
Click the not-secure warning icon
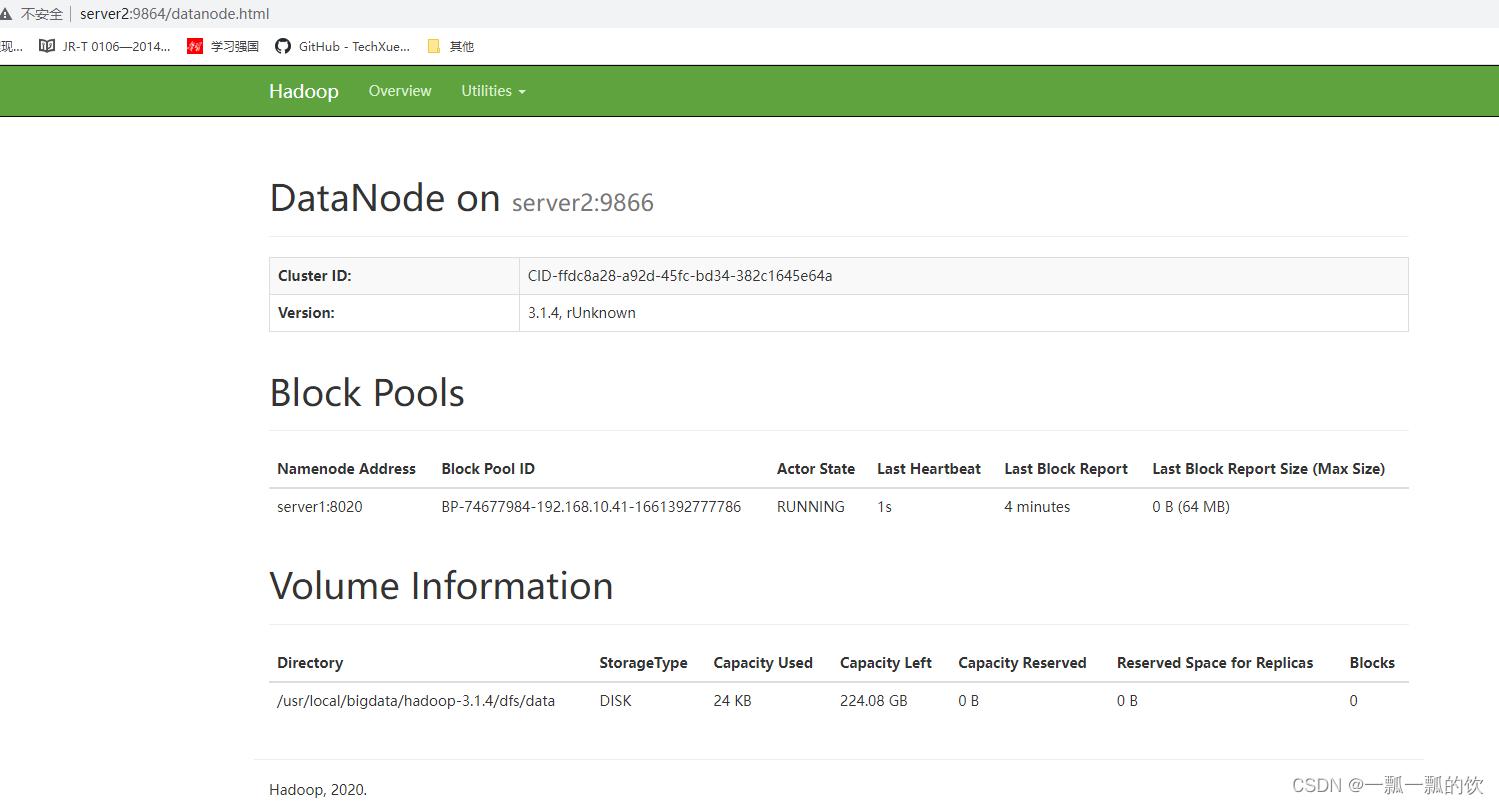[7, 14]
